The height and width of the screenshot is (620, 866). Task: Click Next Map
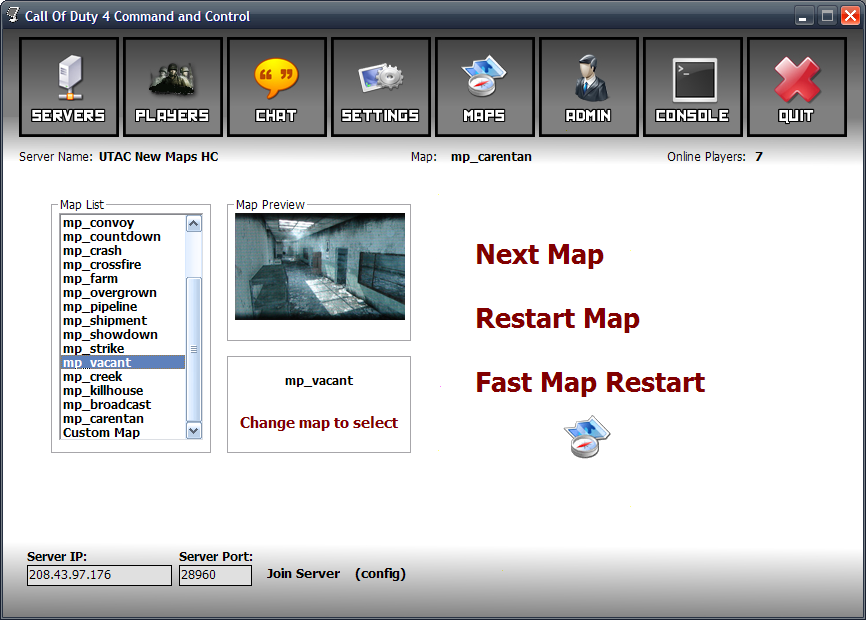540,255
